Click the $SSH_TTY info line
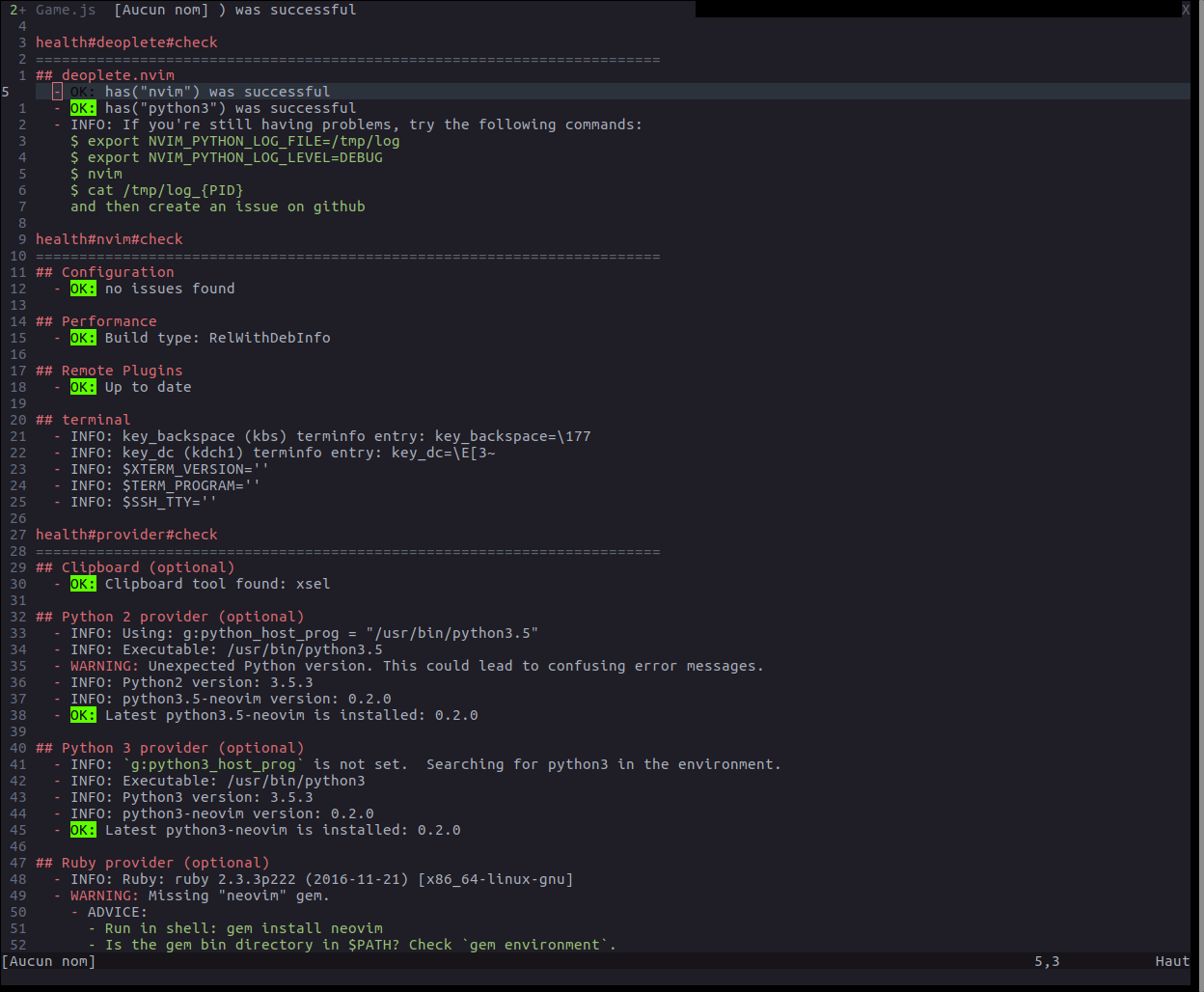The width and height of the screenshot is (1204, 992). 135,502
